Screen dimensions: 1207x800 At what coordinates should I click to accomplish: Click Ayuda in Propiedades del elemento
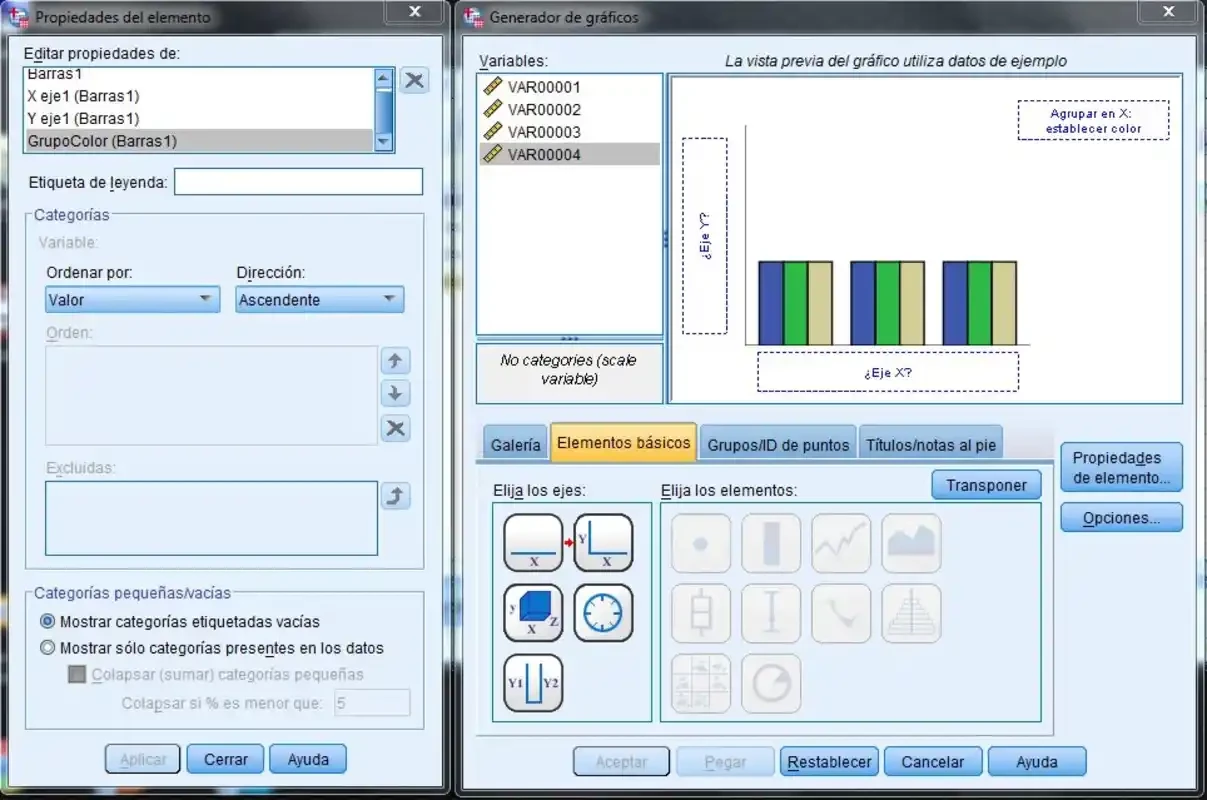click(x=308, y=759)
